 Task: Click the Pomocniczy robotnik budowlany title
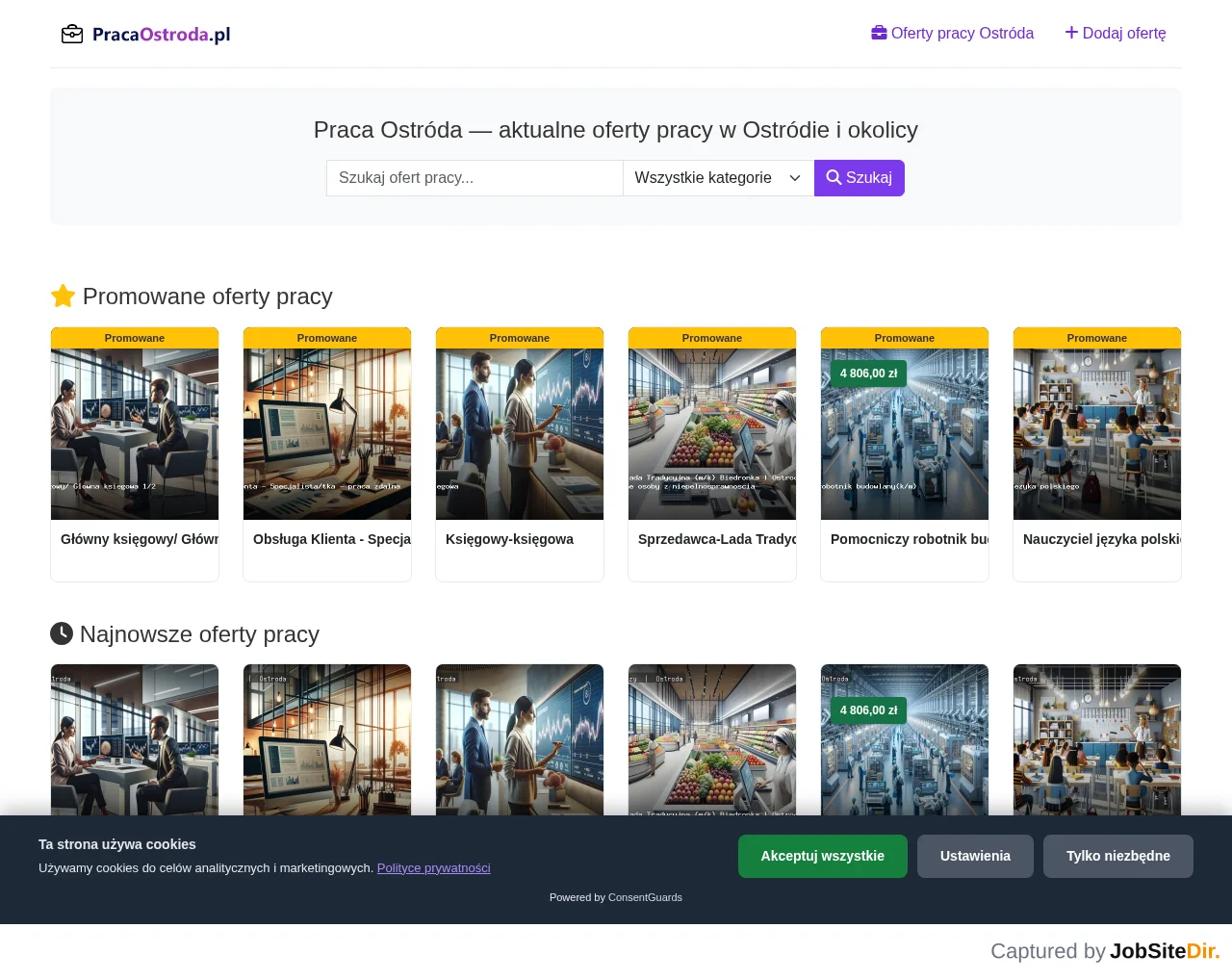910,539
